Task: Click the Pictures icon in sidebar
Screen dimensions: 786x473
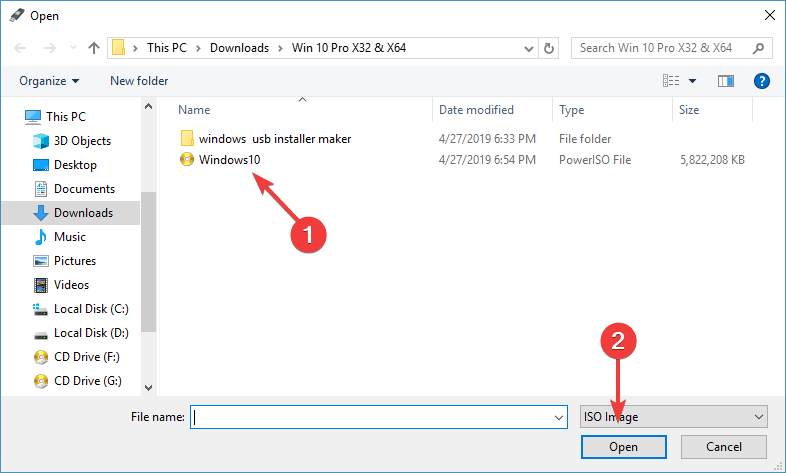Action: tap(41, 261)
